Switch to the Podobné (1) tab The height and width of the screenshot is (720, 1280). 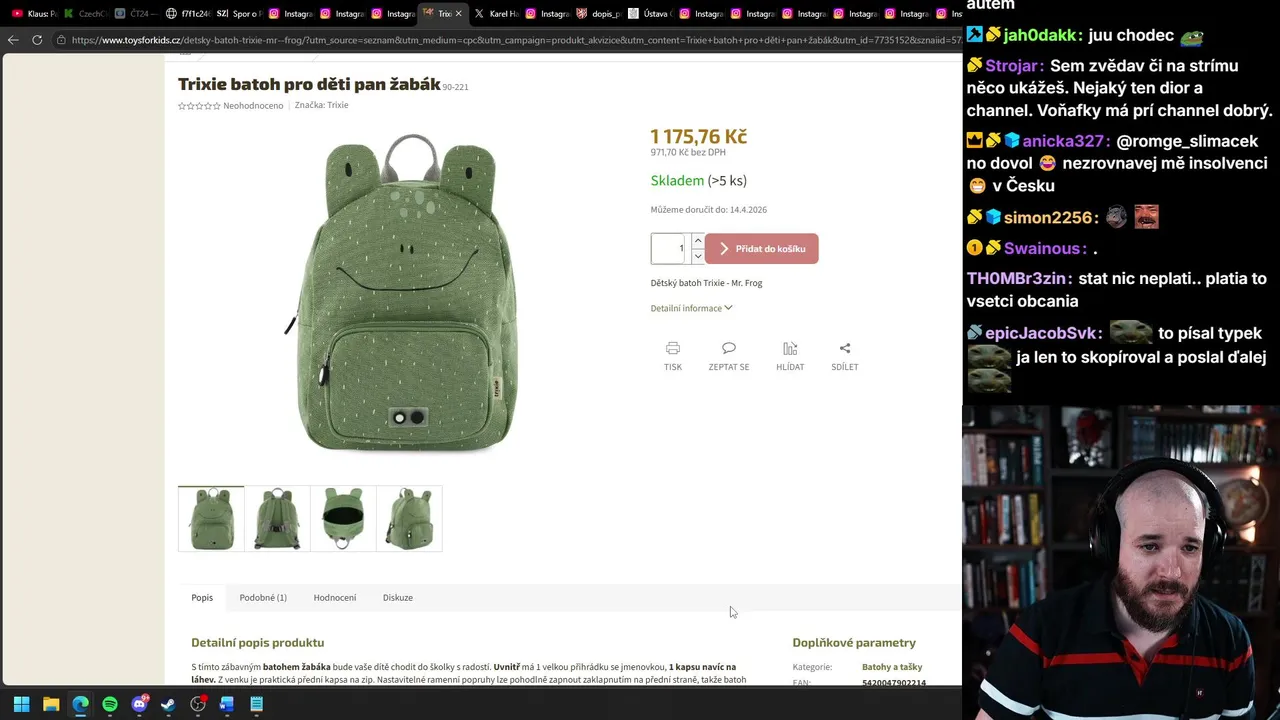point(263,597)
